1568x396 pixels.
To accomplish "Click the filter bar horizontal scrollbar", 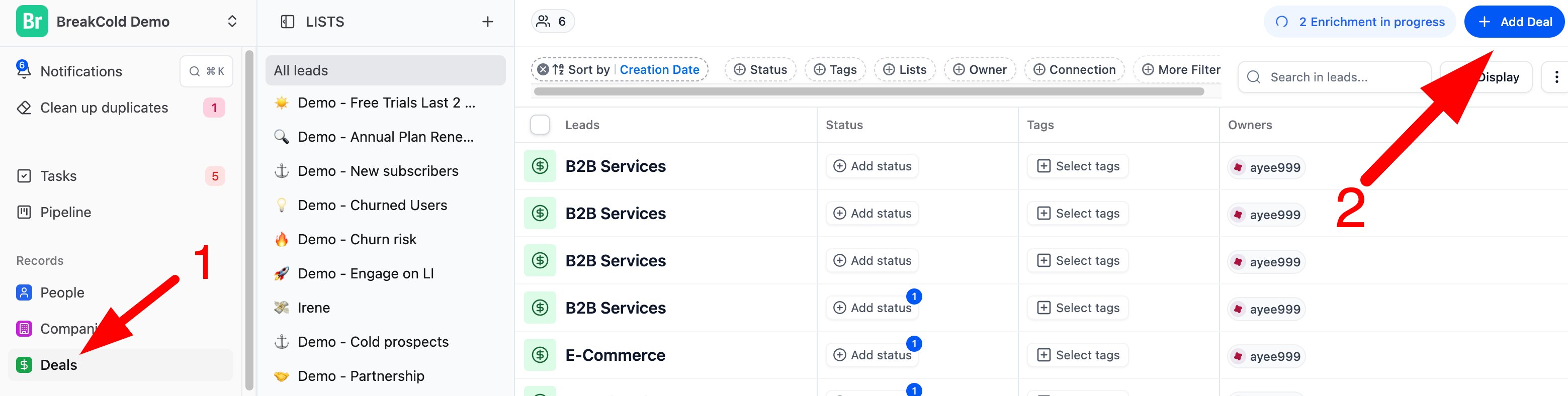I will coord(868,92).
